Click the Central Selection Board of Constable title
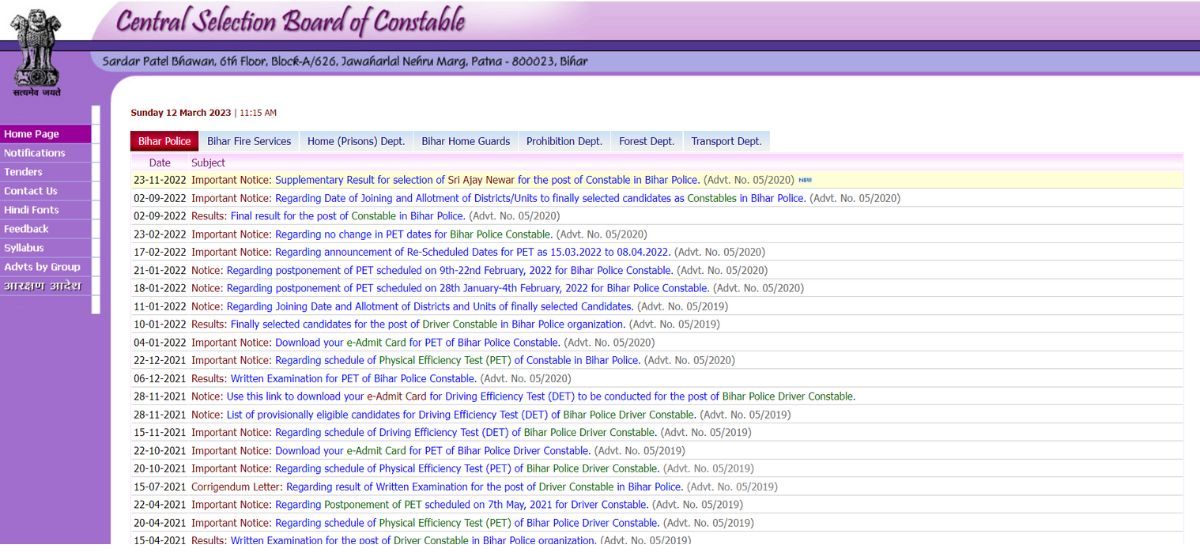Screen dimensions: 1200x552 pos(290,21)
